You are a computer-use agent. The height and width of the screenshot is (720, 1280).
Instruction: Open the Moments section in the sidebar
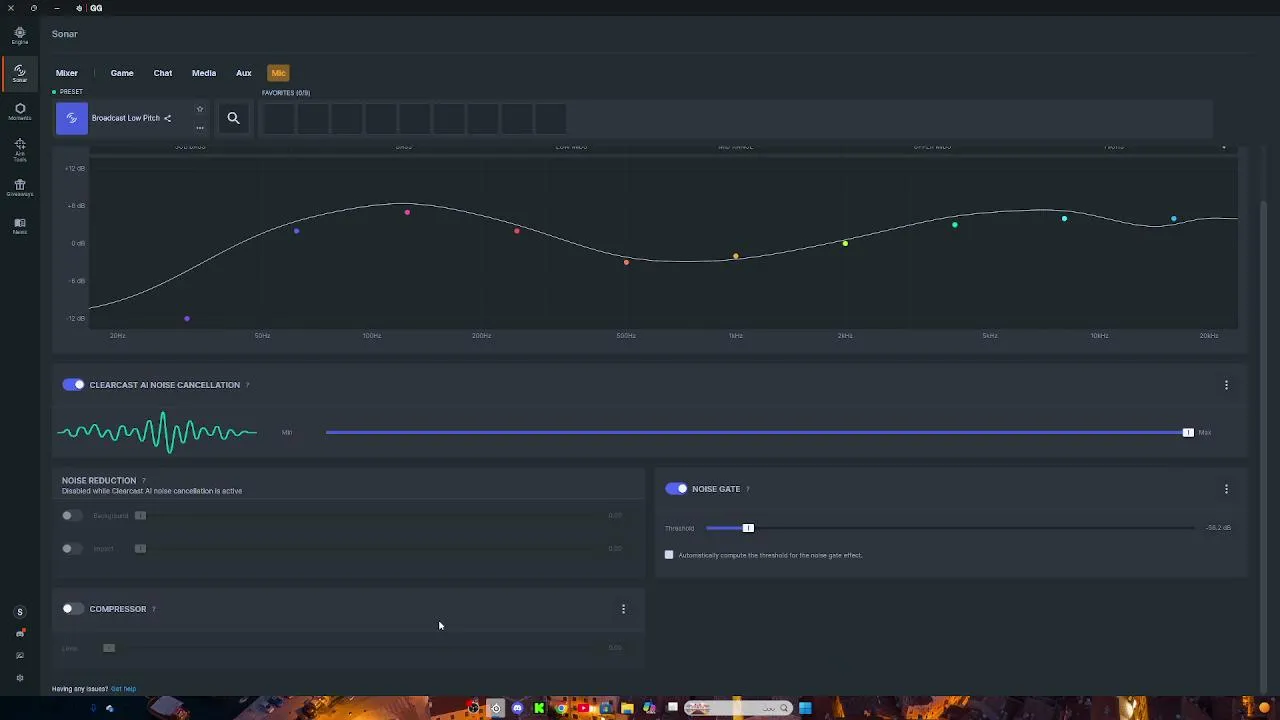[x=19, y=112]
